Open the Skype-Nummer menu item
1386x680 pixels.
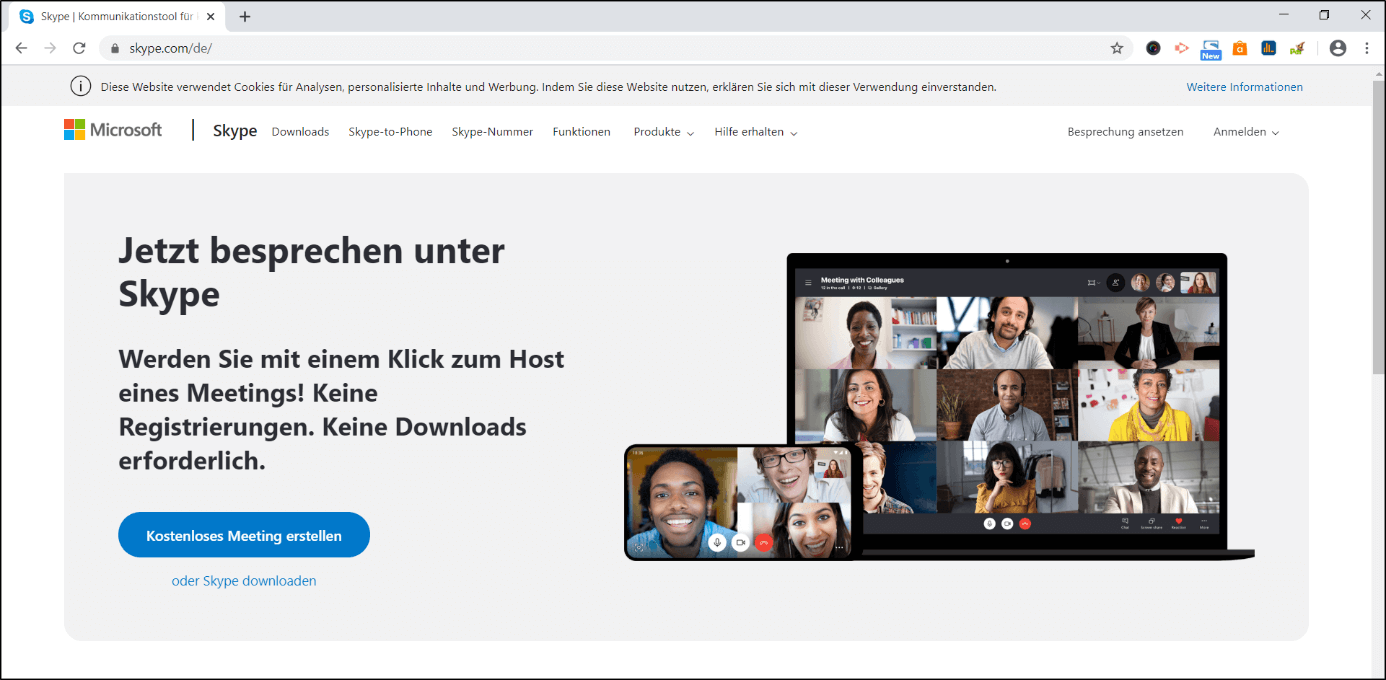coord(492,132)
